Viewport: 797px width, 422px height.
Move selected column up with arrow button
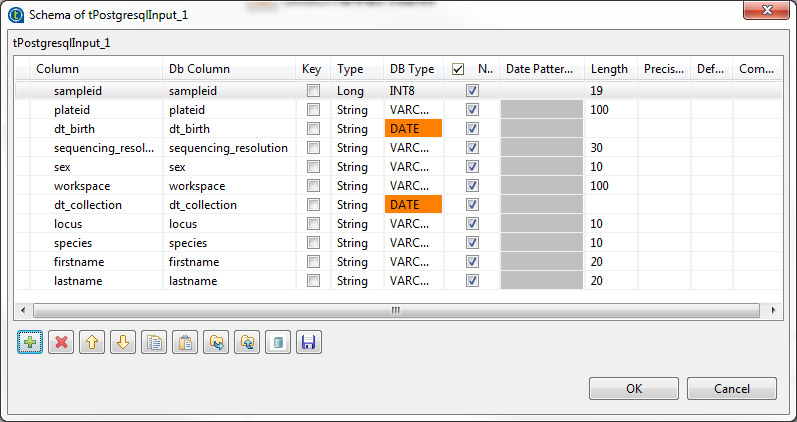click(92, 343)
